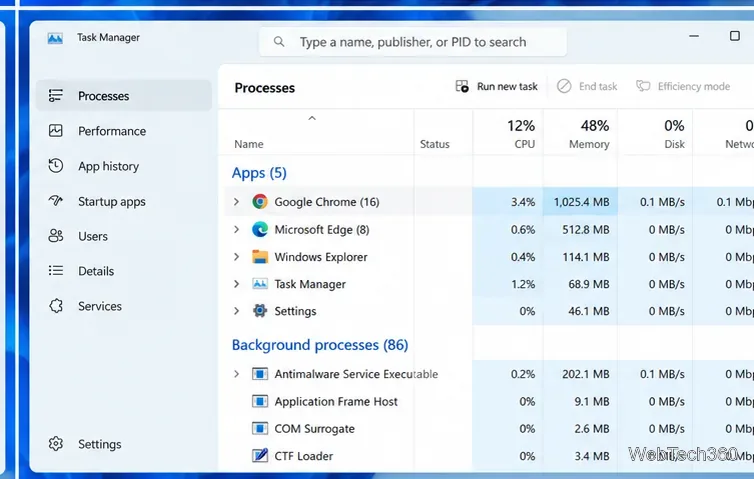754x479 pixels.
Task: Expand the Settings app process row
Action: (236, 311)
